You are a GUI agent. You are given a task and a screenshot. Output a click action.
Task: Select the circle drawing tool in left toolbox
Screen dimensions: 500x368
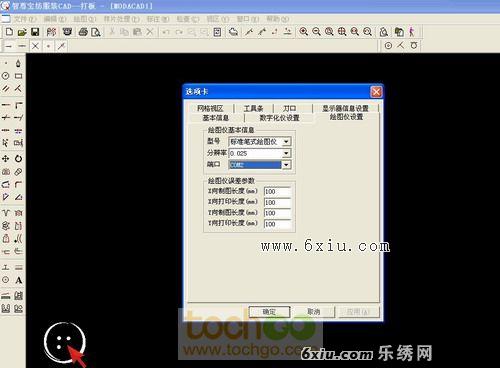(x=6, y=76)
